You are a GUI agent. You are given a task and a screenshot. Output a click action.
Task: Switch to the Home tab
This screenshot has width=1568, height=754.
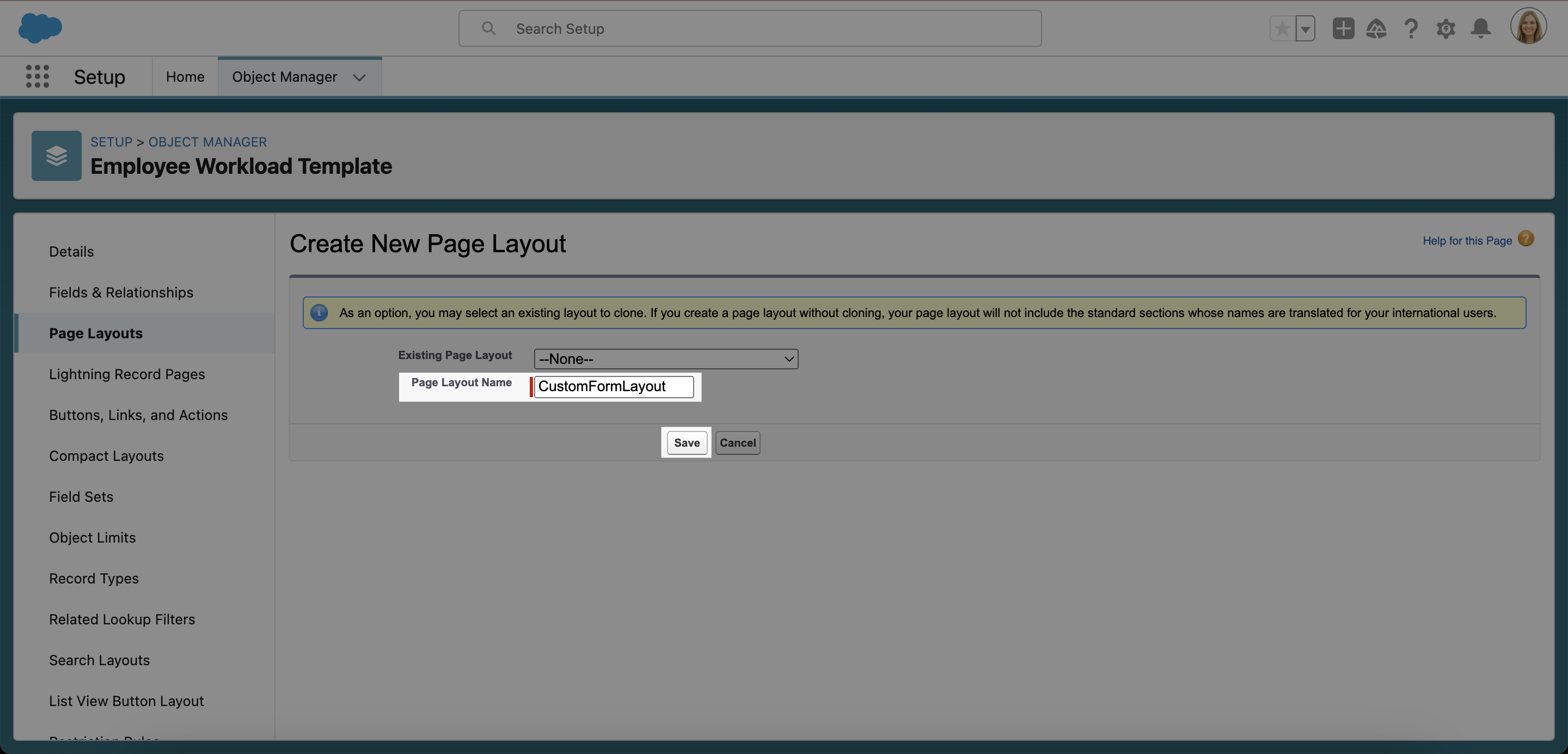(x=185, y=77)
